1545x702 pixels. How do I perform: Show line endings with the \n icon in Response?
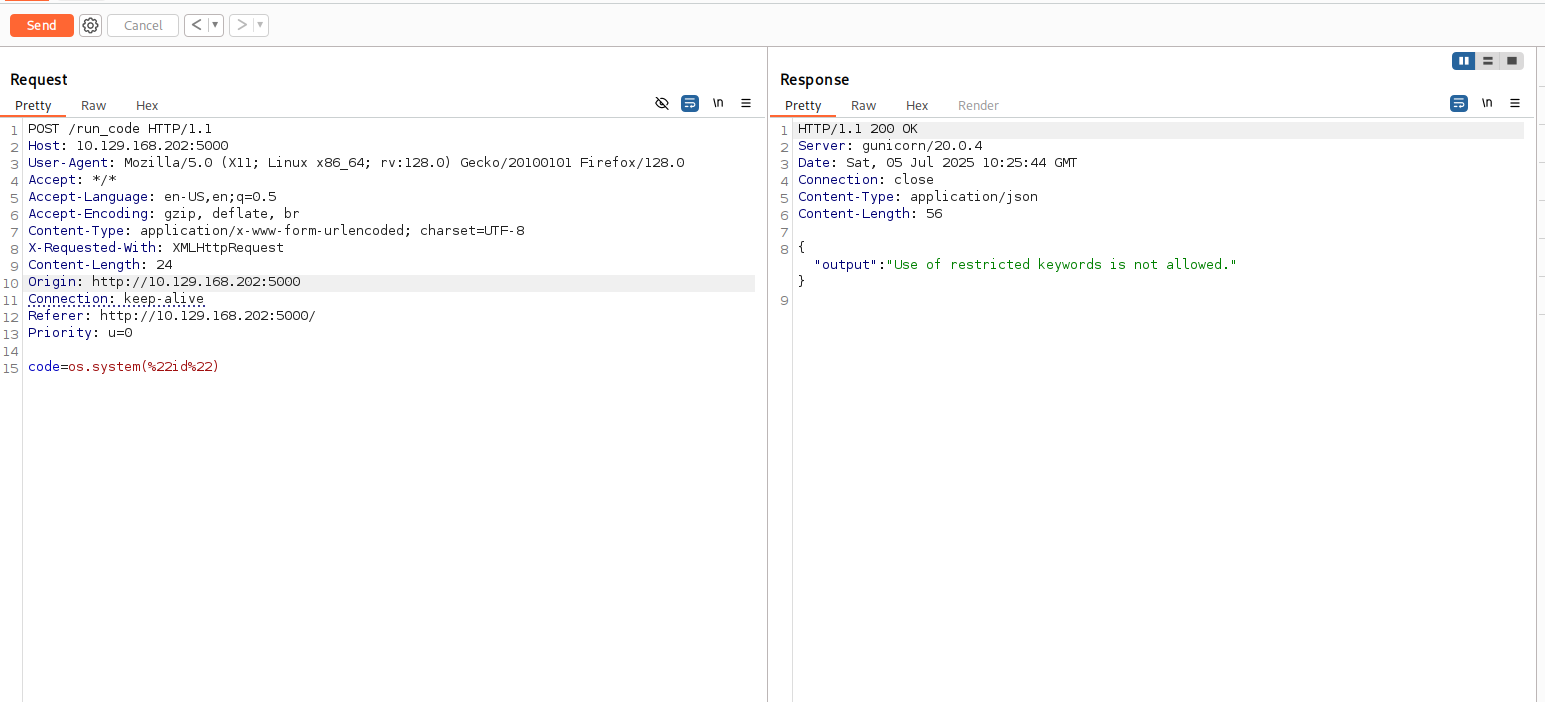(1486, 103)
